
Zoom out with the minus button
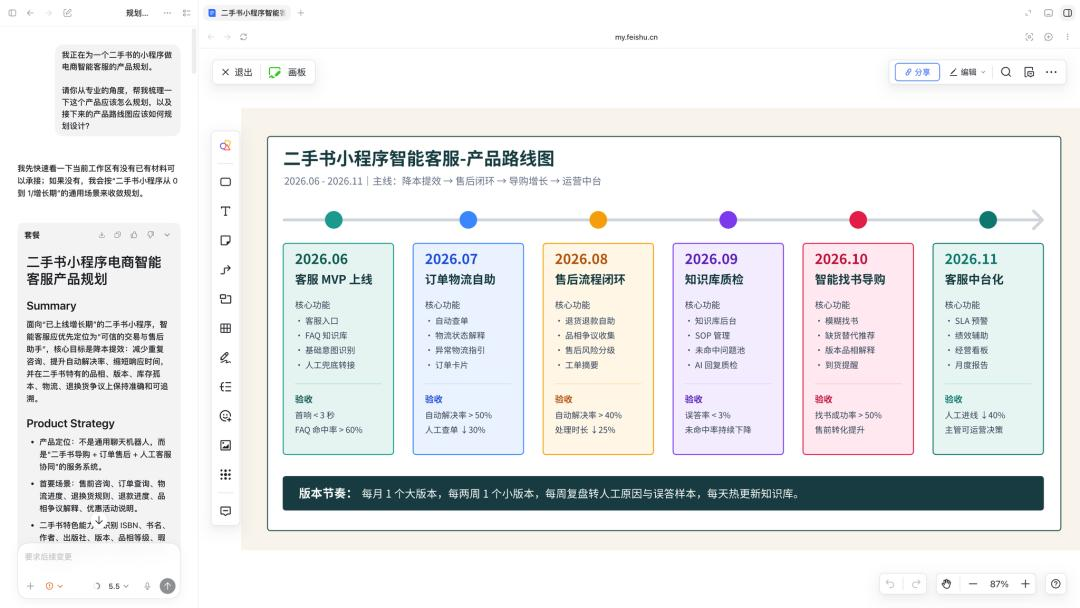coord(973,584)
